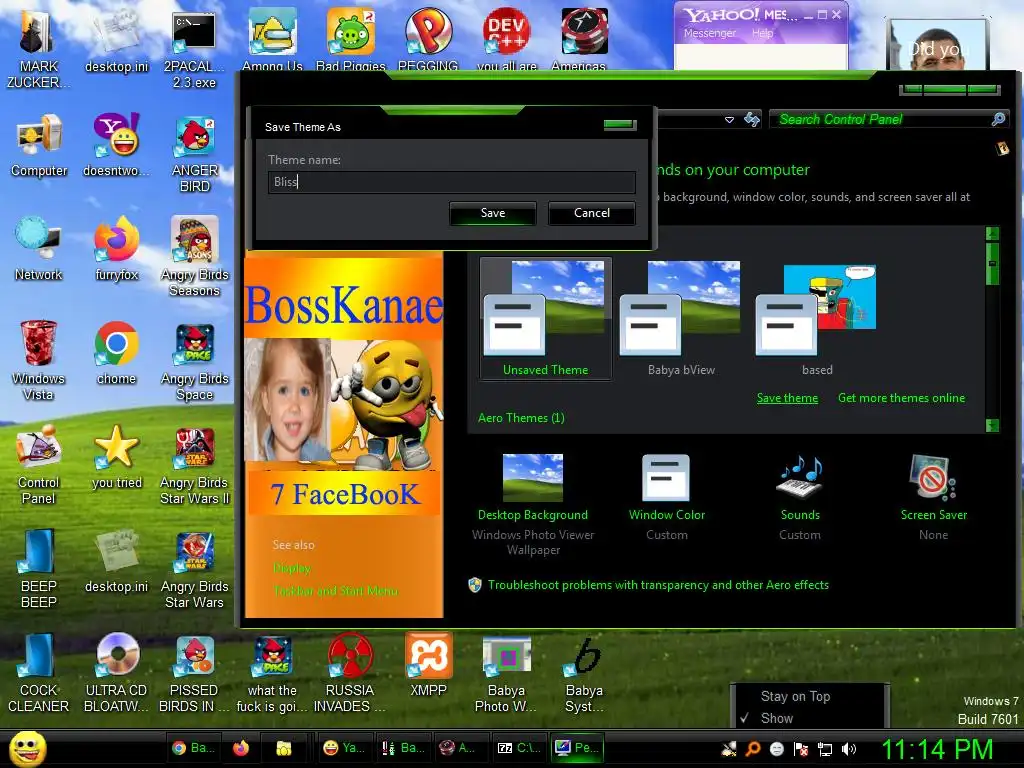Image resolution: width=1024 pixels, height=768 pixels.
Task: Click the smiley face Start button
Action: (28, 749)
